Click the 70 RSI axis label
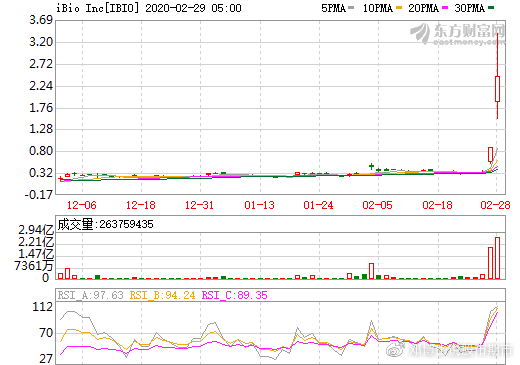Image resolution: width=520 pixels, height=365 pixels. 46,332
